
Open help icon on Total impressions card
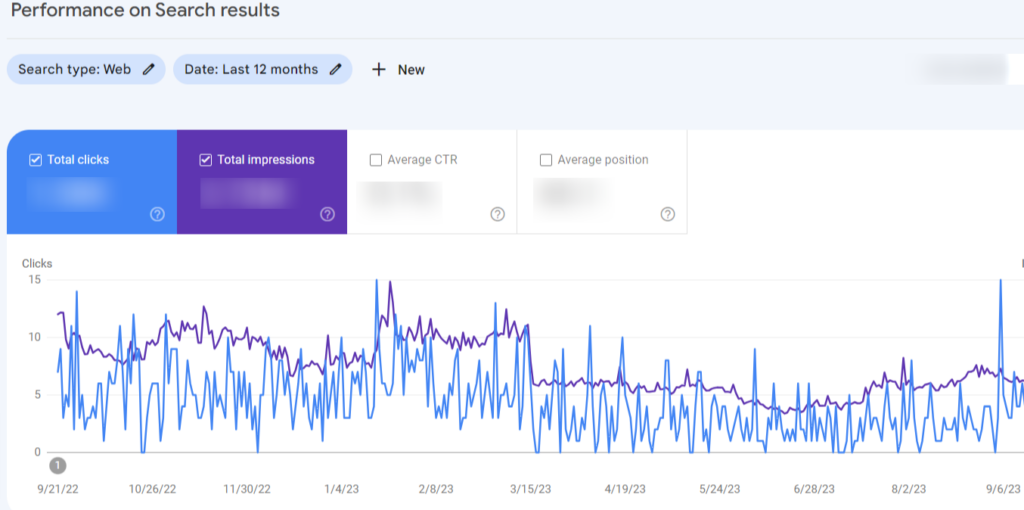click(x=328, y=214)
